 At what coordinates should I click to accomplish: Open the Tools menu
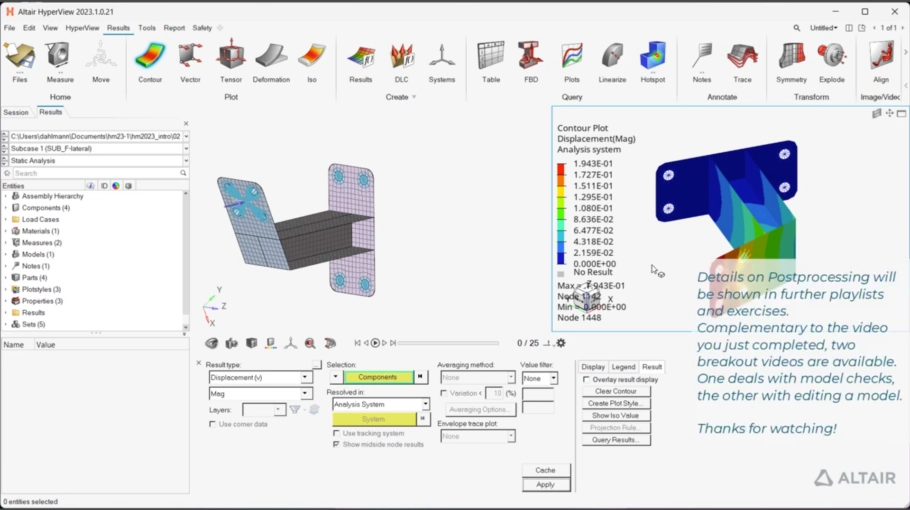[x=147, y=28]
